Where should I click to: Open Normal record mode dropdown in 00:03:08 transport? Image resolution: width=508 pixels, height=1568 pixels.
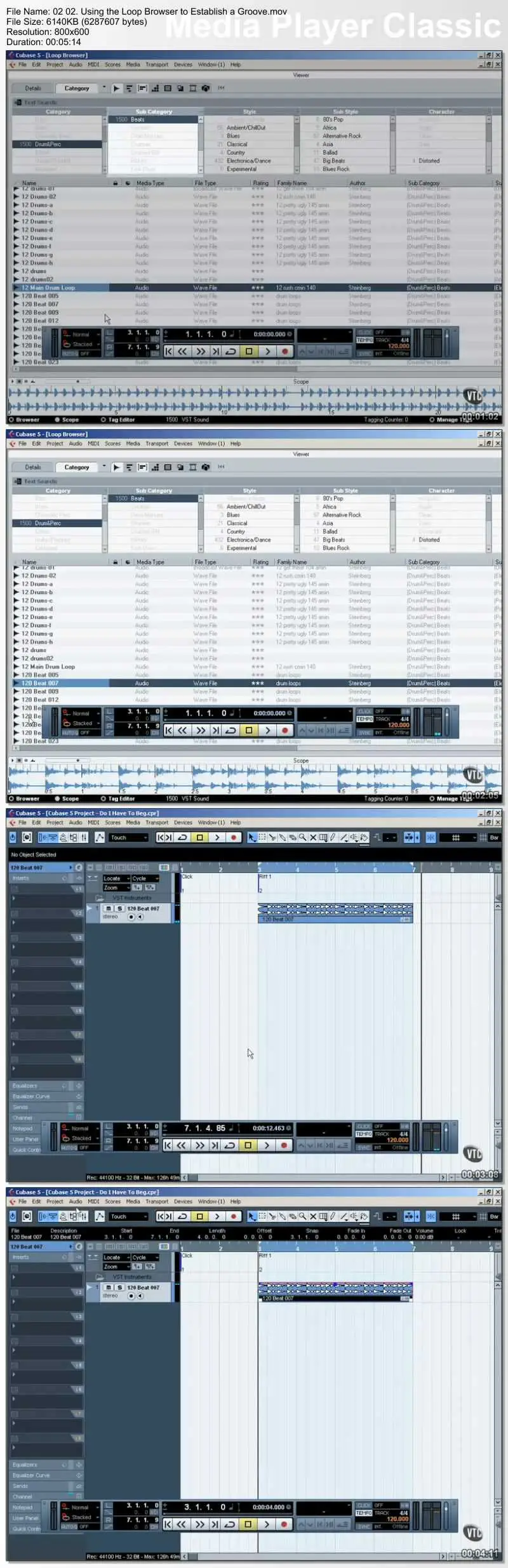(x=81, y=1128)
